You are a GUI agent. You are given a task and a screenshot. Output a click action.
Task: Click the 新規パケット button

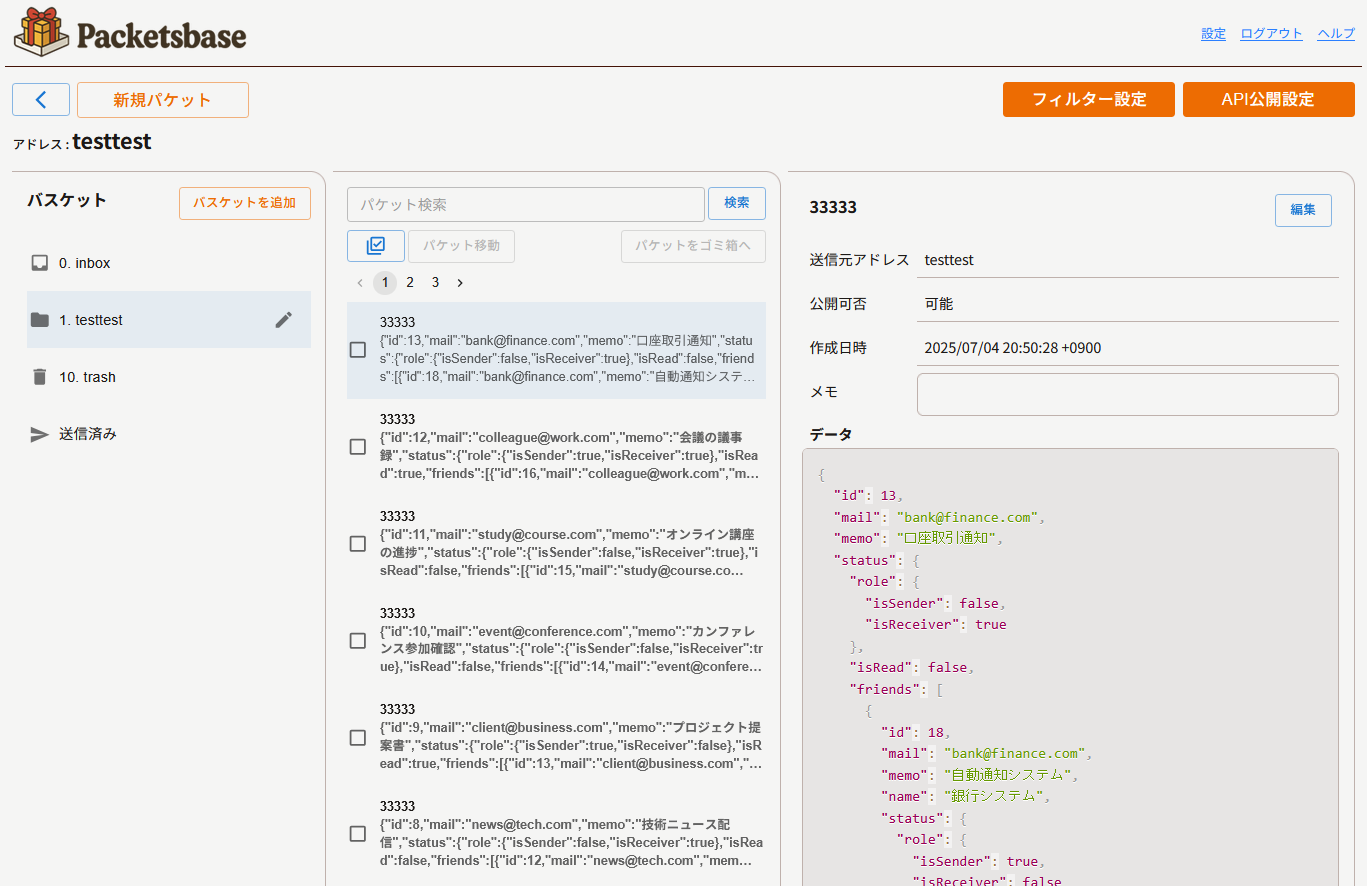[163, 100]
